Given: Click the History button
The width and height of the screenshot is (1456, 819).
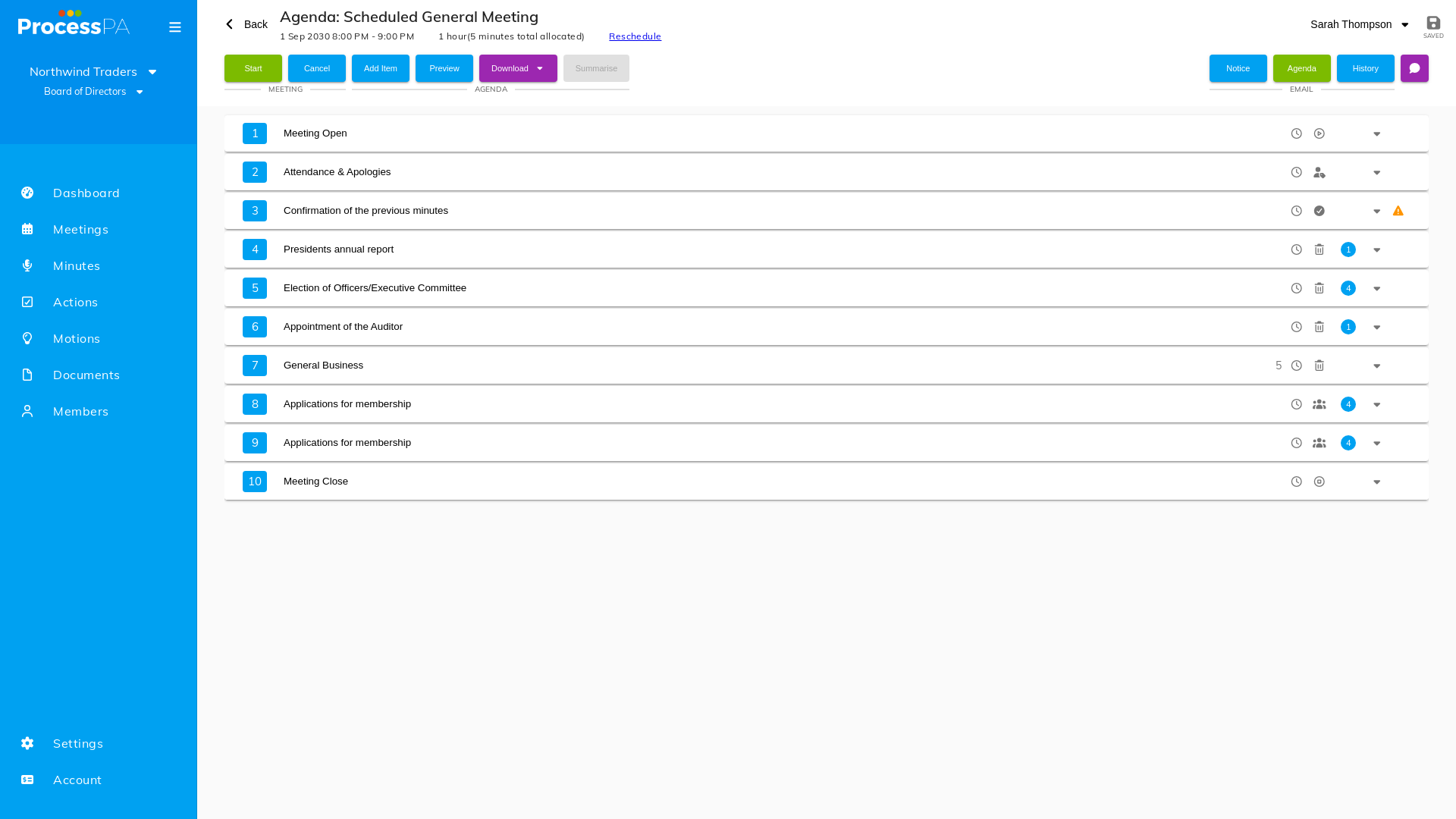Looking at the screenshot, I should pyautogui.click(x=1366, y=68).
